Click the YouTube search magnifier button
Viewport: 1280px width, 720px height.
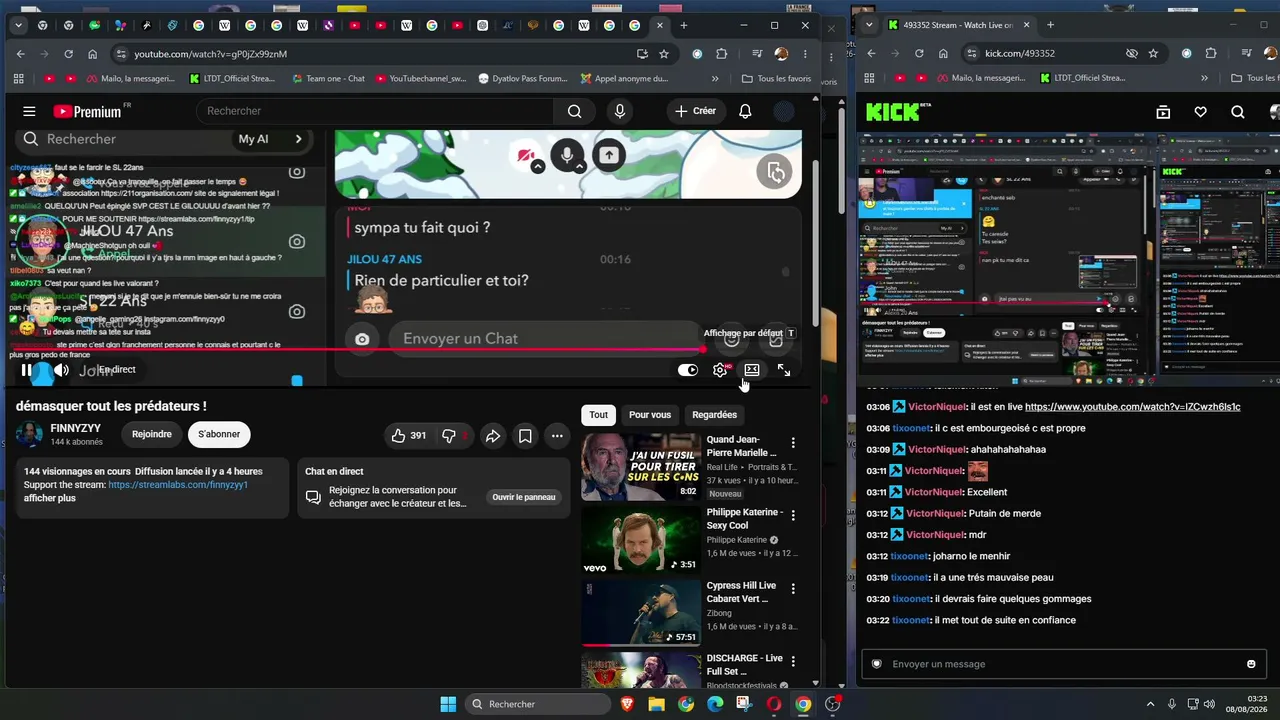point(574,111)
